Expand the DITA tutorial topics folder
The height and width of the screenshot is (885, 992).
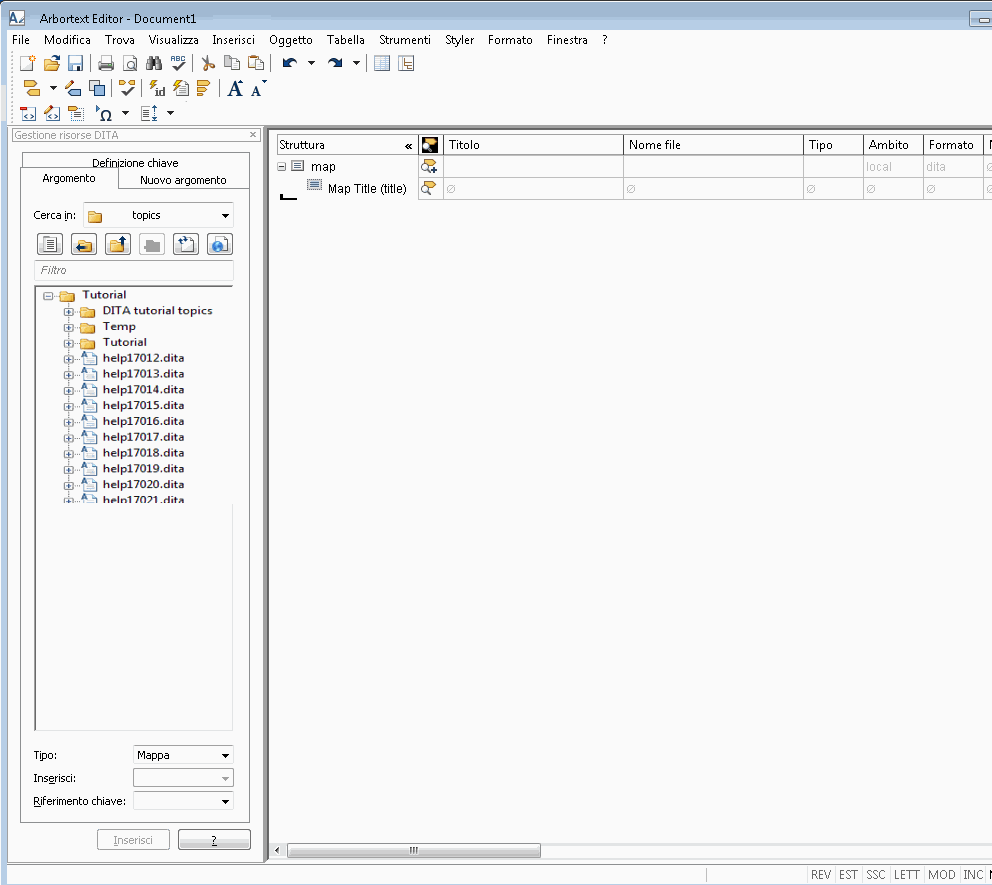pyautogui.click(x=68, y=312)
